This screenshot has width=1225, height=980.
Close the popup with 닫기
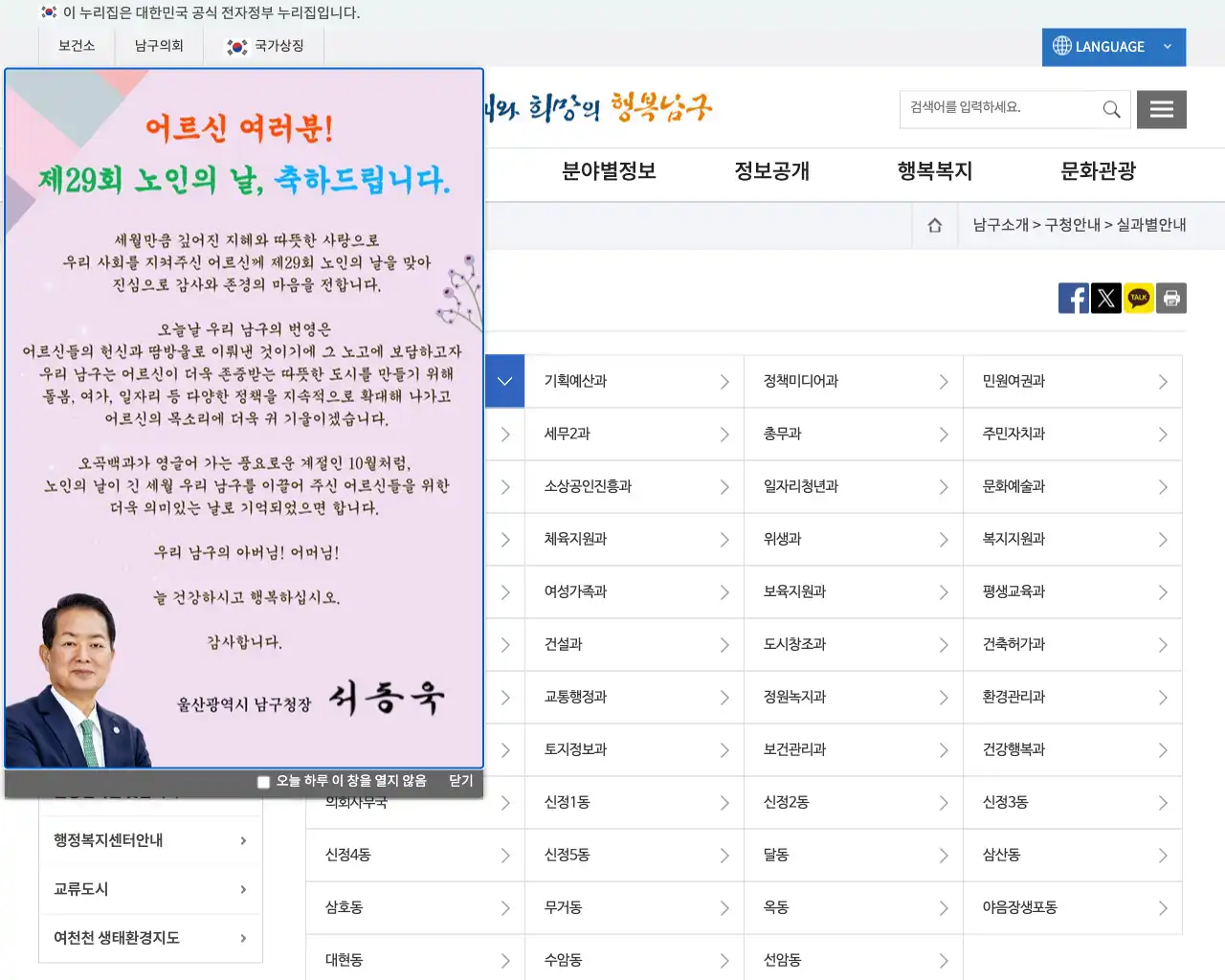461,781
